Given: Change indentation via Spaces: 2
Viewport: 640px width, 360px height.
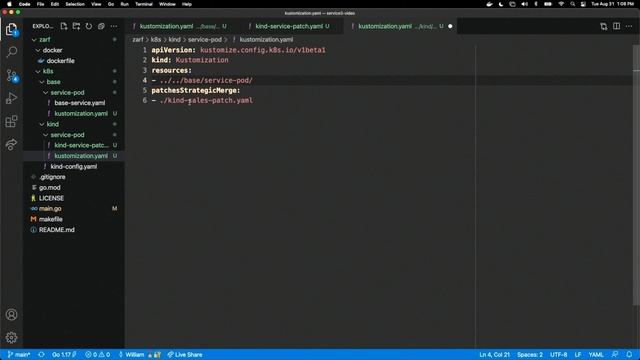Looking at the screenshot, I should coord(530,354).
